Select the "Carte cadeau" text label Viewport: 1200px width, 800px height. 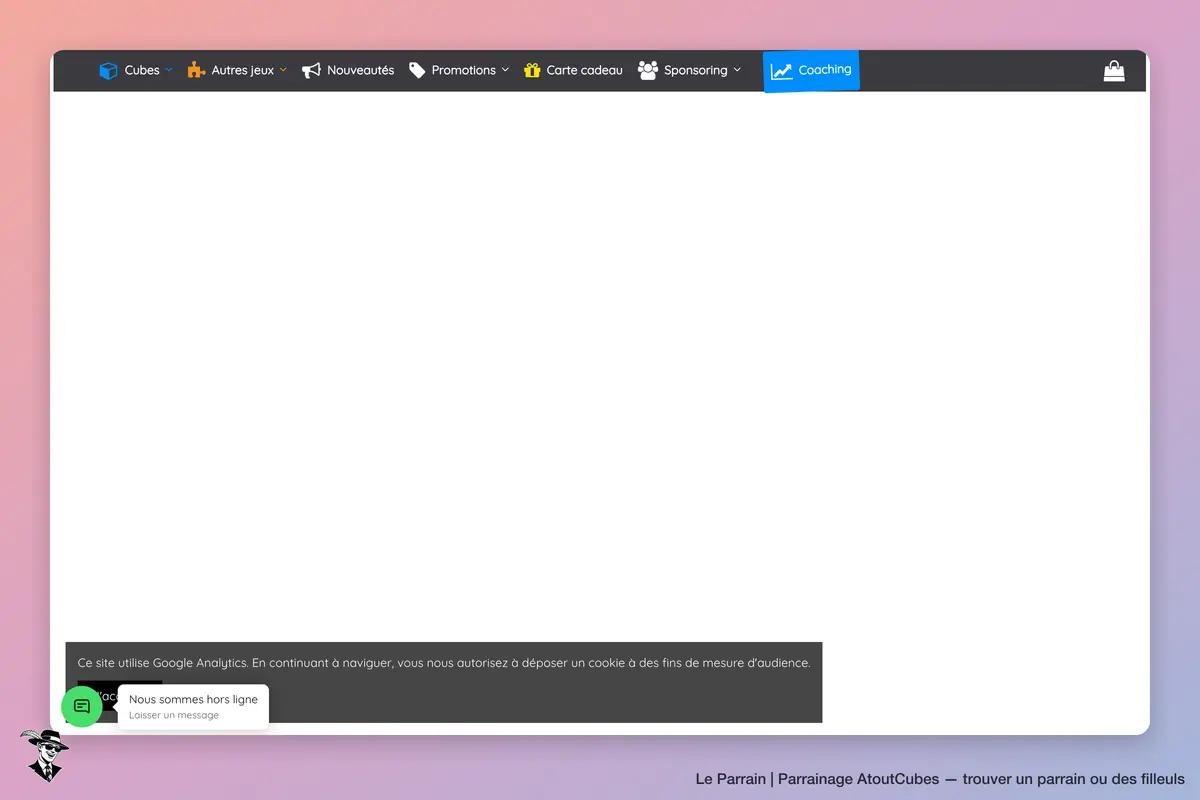585,70
